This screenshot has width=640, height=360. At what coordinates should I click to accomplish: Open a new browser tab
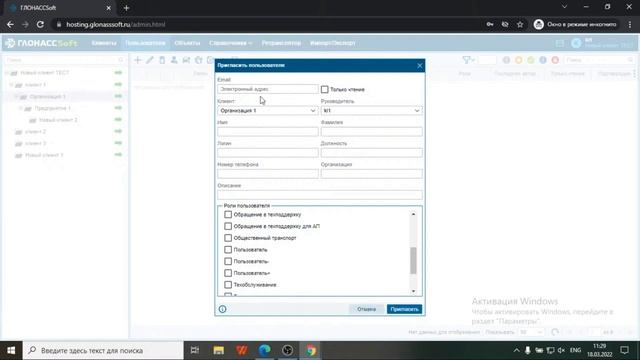coord(126,8)
